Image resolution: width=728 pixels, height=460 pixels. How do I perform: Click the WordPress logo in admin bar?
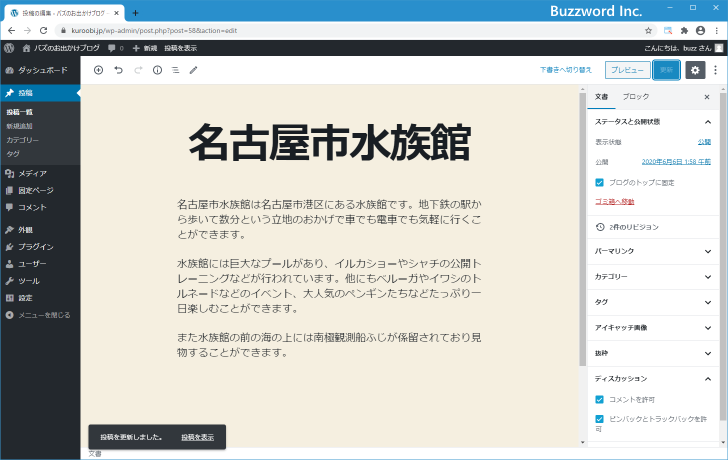click(x=9, y=48)
